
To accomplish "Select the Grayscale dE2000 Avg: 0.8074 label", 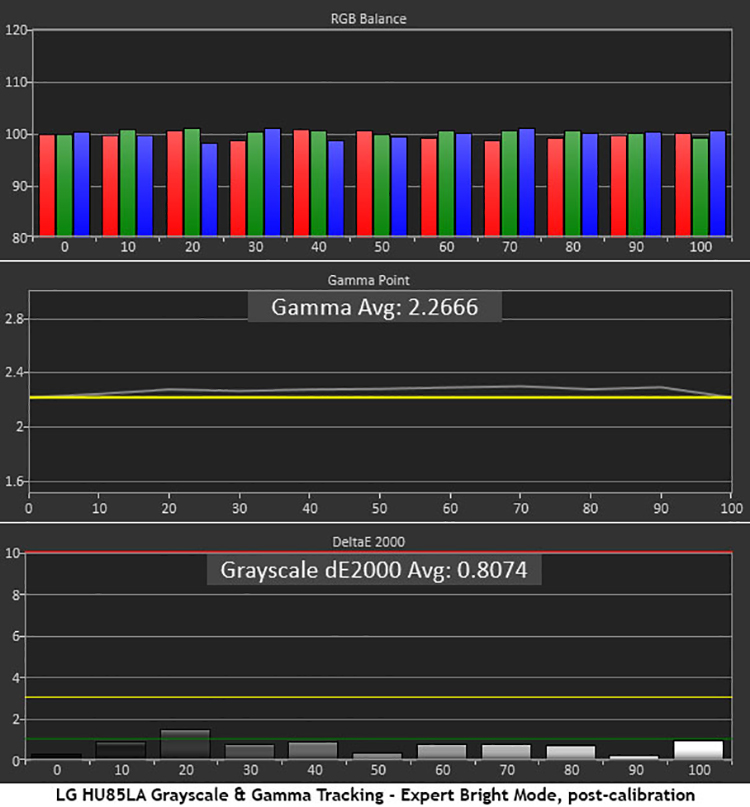I will coord(375,569).
